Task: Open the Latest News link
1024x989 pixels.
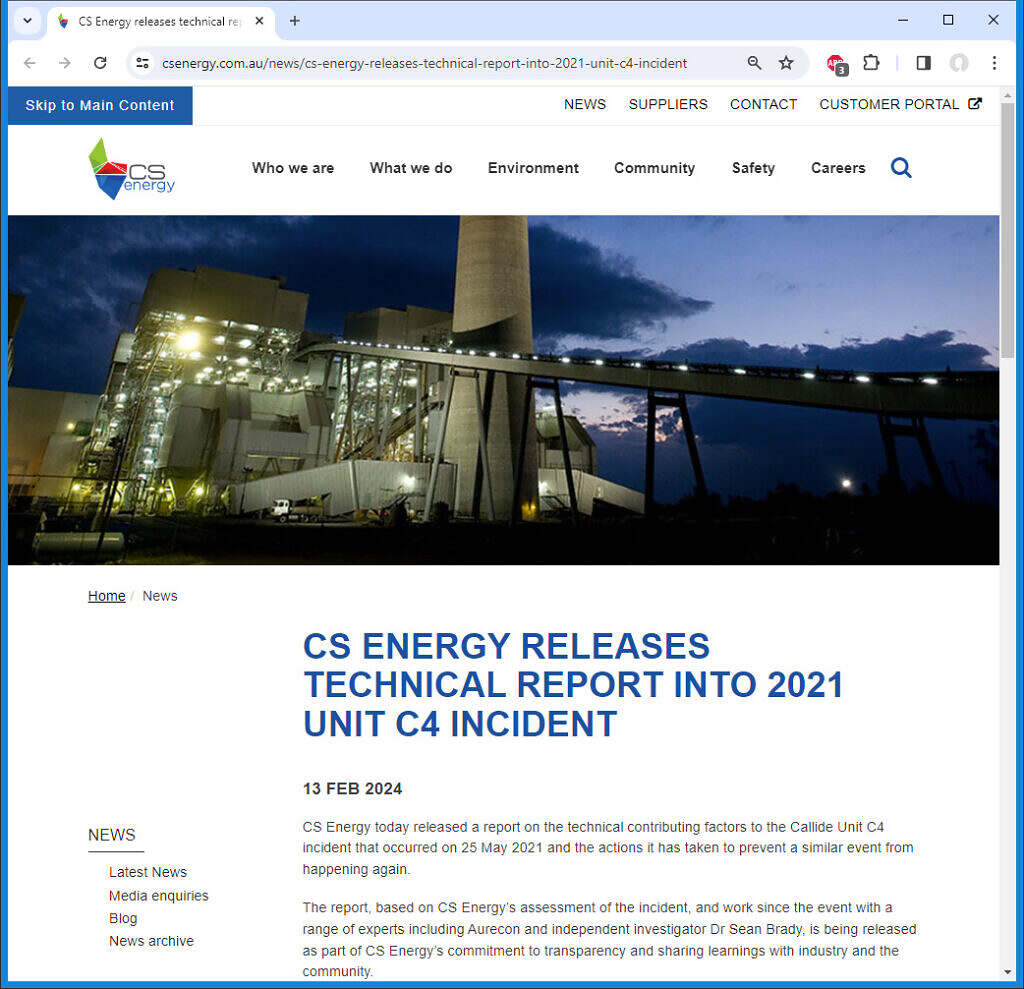Action: [147, 871]
